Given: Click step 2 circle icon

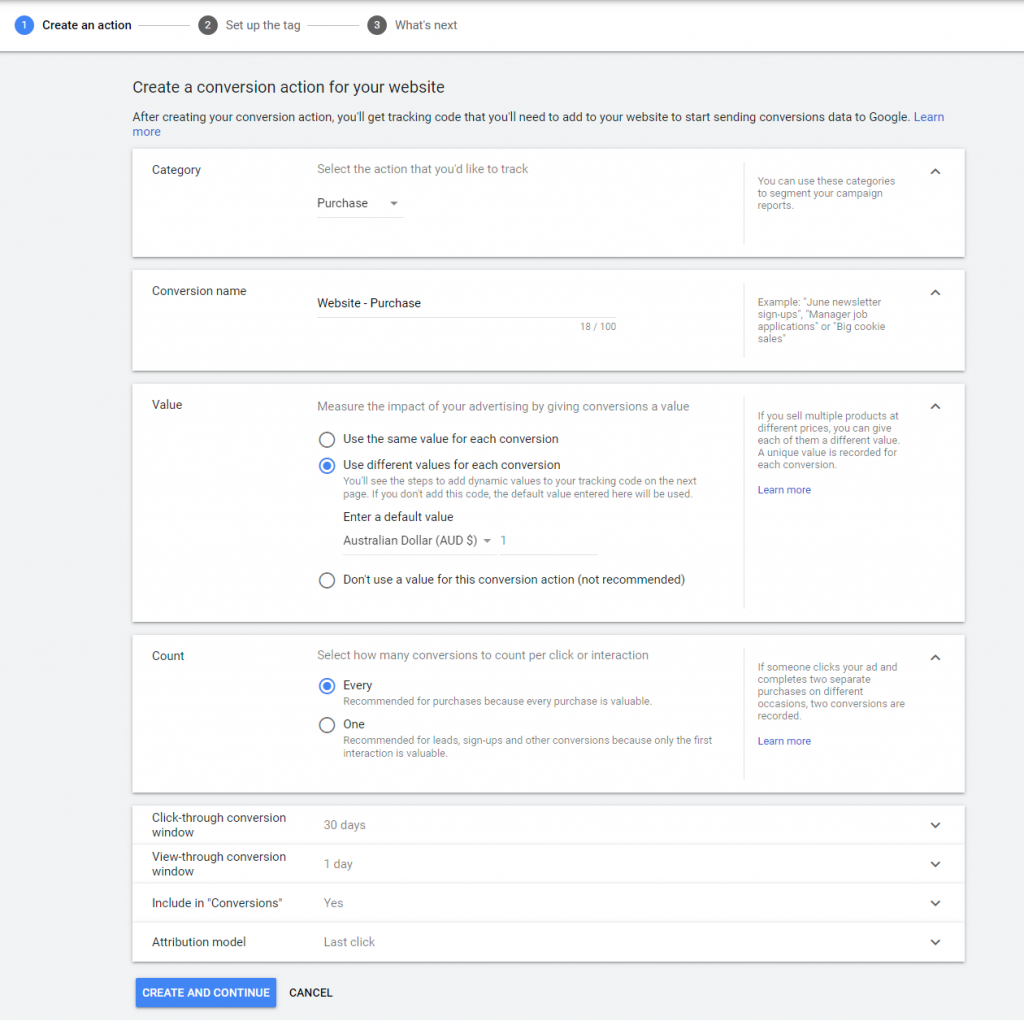Looking at the screenshot, I should coord(208,25).
